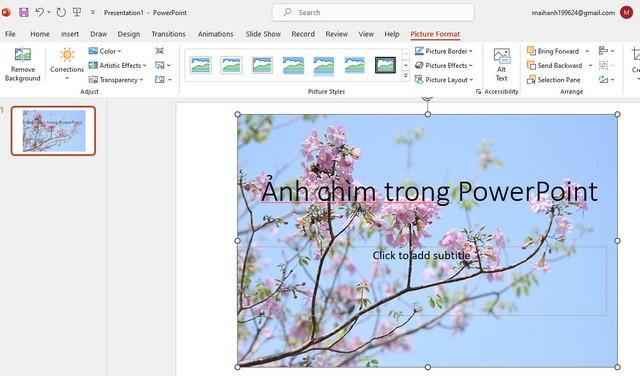Image resolution: width=640 pixels, height=376 pixels.
Task: Click the Compress Pictures icon
Action: coord(160,51)
